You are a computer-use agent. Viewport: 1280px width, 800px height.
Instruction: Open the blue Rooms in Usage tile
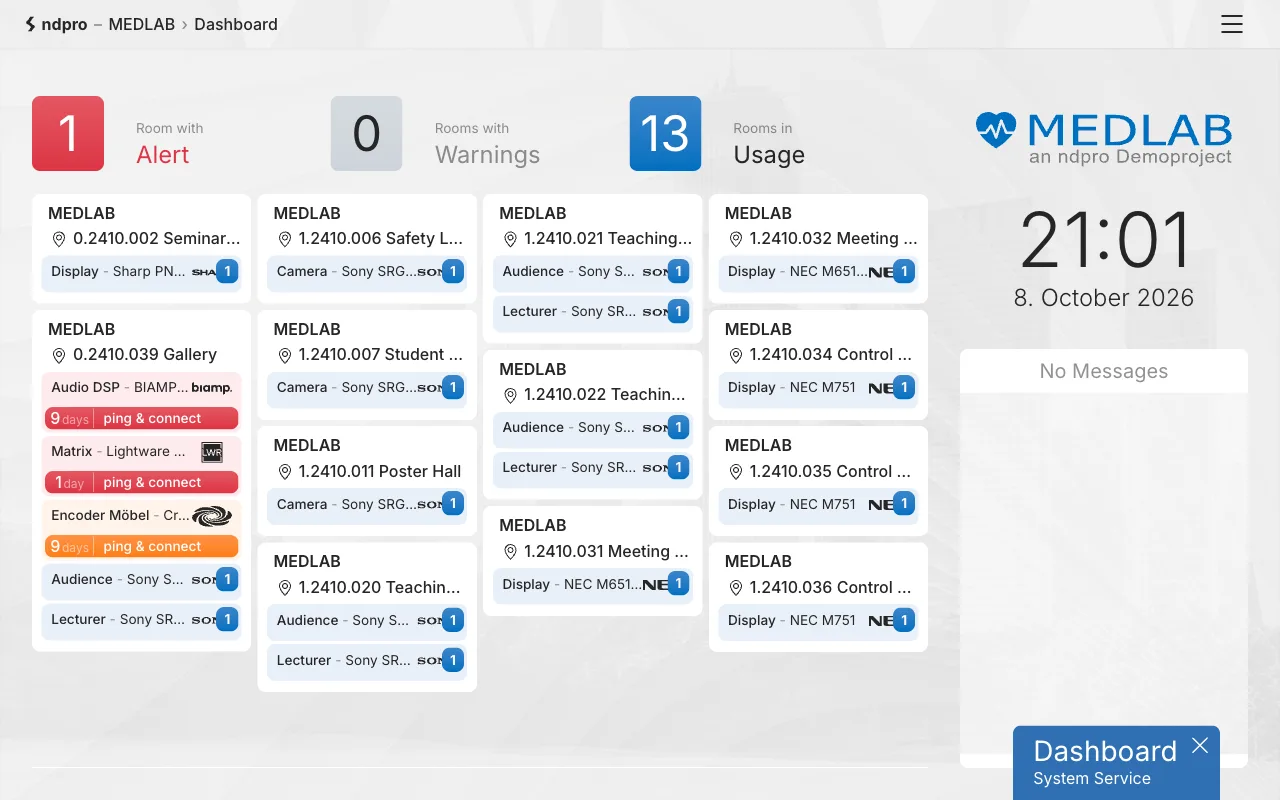(x=665, y=133)
